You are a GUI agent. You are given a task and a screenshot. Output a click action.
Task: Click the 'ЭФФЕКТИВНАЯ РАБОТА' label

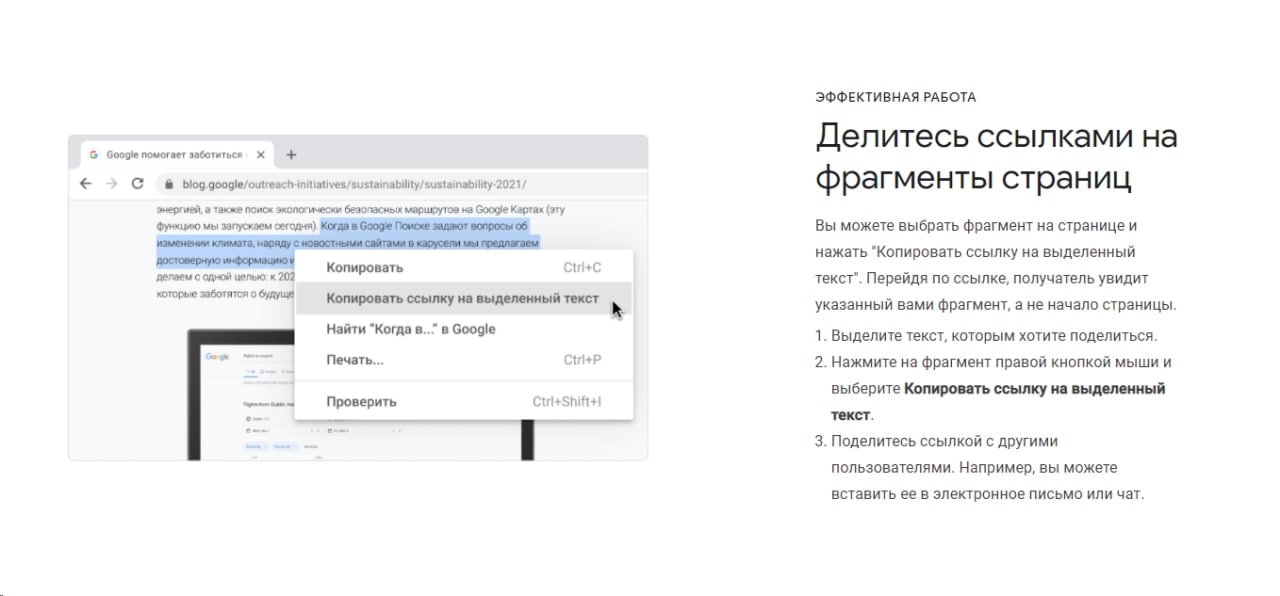pyautogui.click(x=895, y=97)
